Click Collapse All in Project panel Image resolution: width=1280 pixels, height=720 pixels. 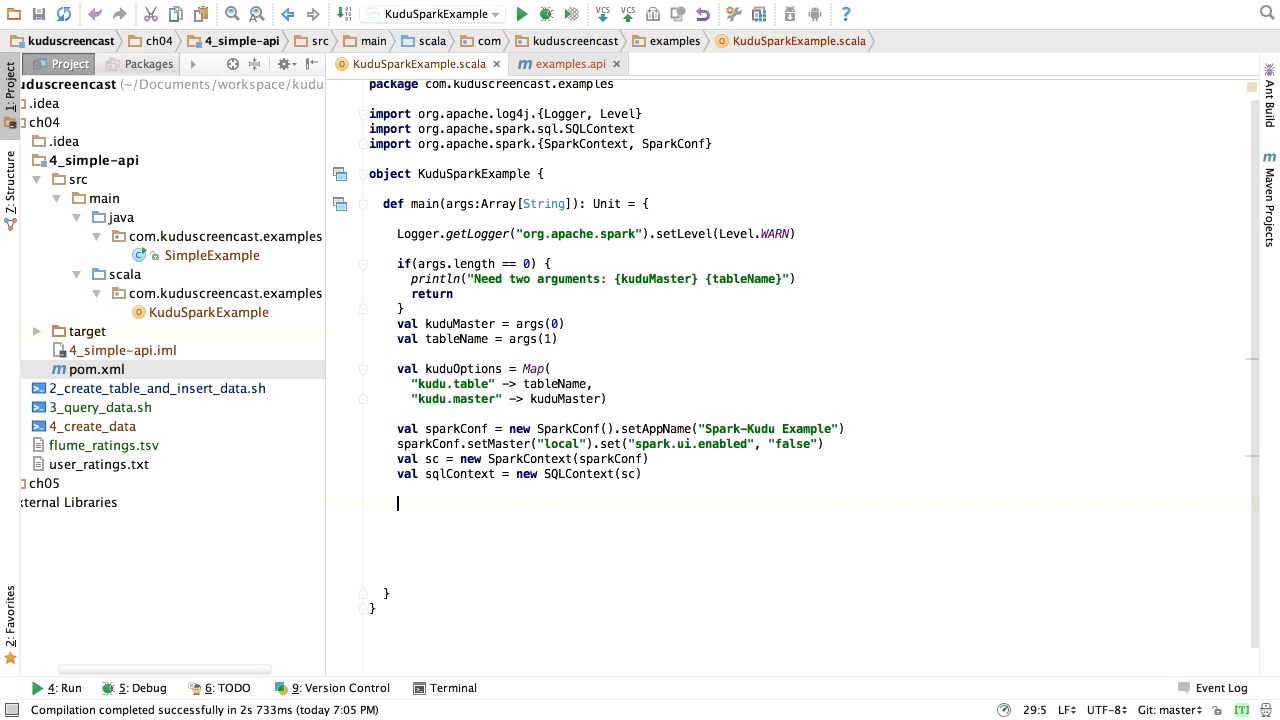pyautogui.click(x=254, y=64)
